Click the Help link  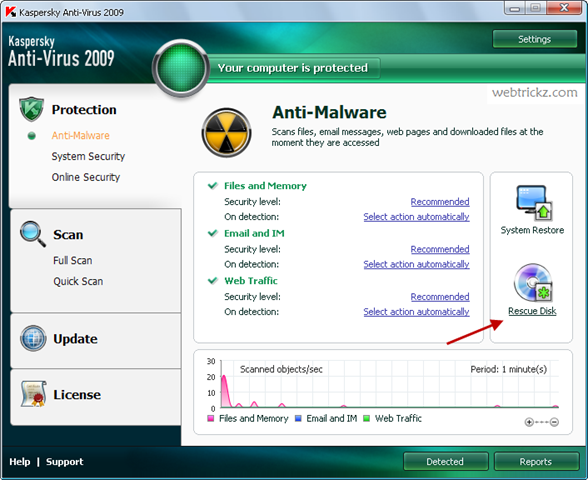(20, 462)
